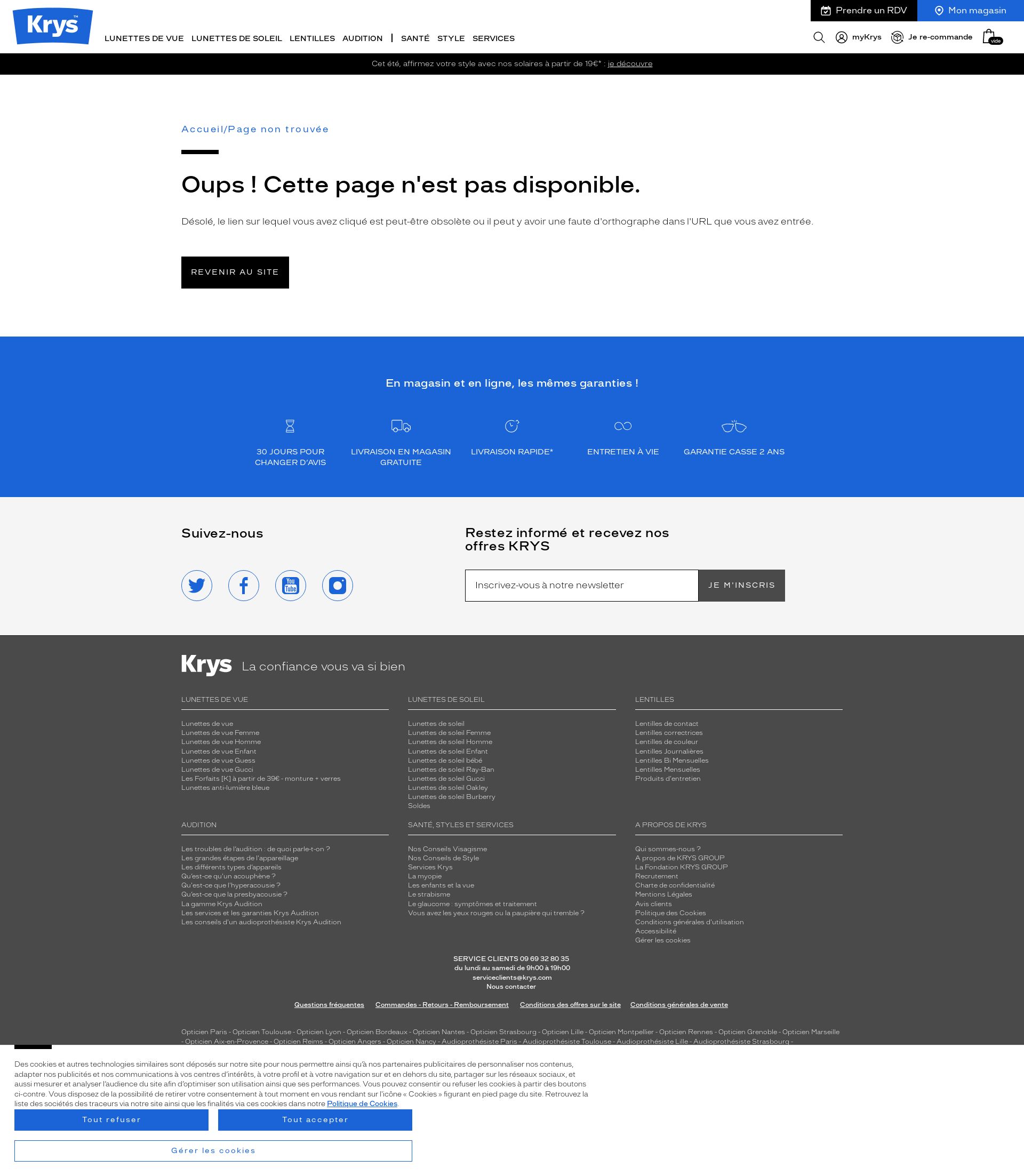
Task: Open the Opticien Toulouse link
Action: [262, 1032]
